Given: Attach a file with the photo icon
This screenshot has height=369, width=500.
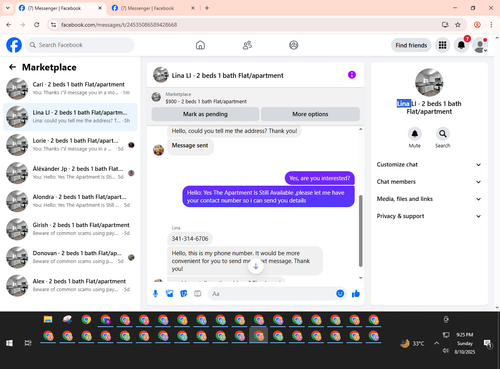Looking at the screenshot, I should pos(170,294).
